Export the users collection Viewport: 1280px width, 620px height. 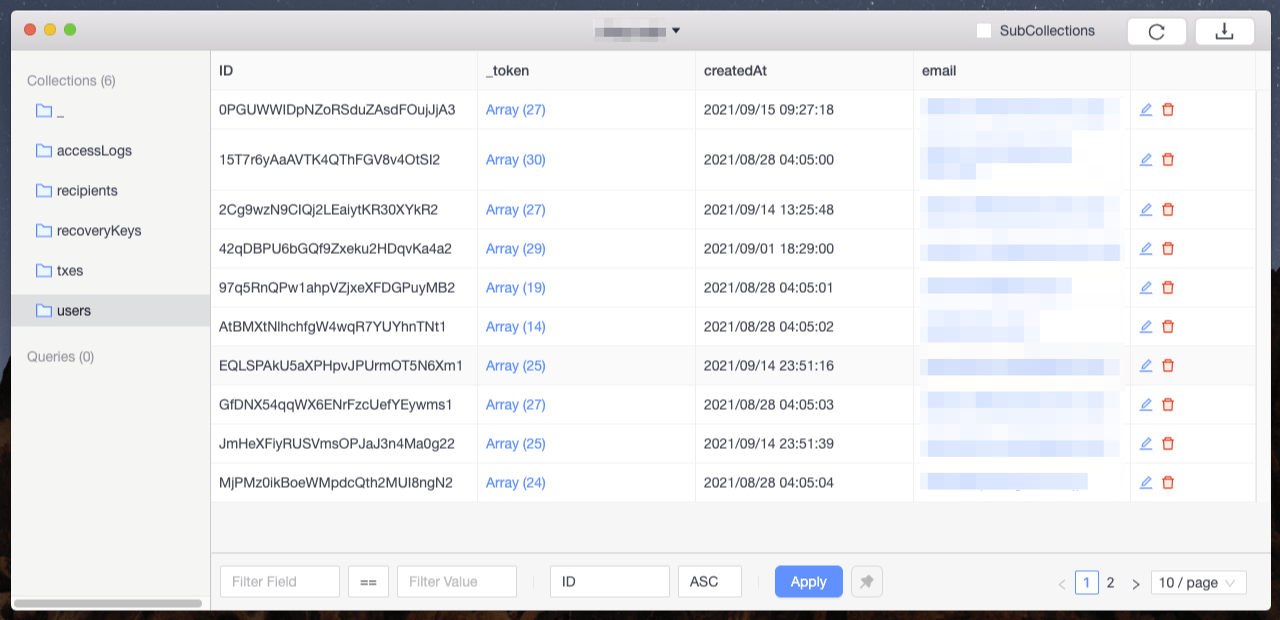(x=1224, y=31)
